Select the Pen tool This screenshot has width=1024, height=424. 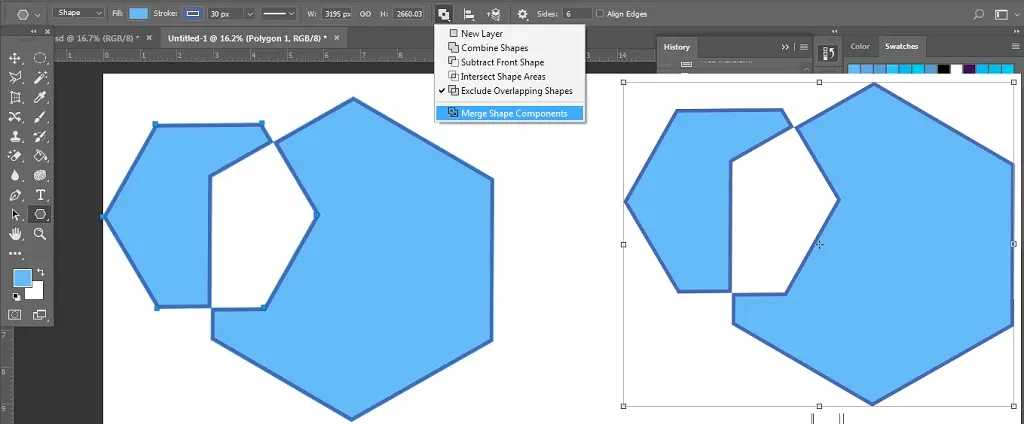coord(15,195)
